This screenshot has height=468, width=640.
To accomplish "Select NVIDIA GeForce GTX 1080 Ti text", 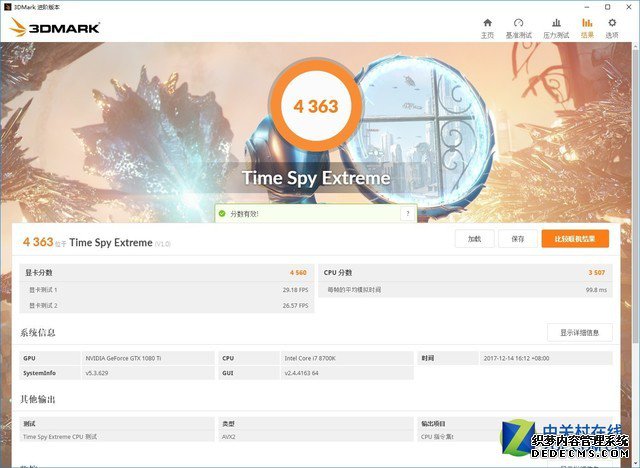I will 123,358.
